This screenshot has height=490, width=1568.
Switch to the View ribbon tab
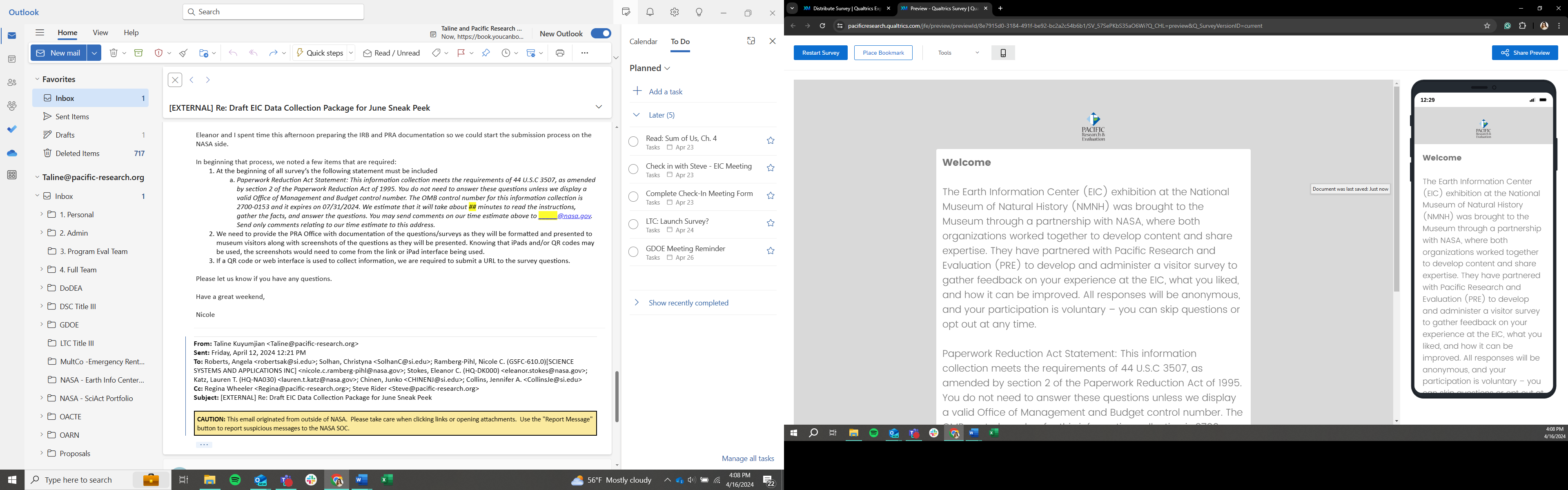pos(100,33)
